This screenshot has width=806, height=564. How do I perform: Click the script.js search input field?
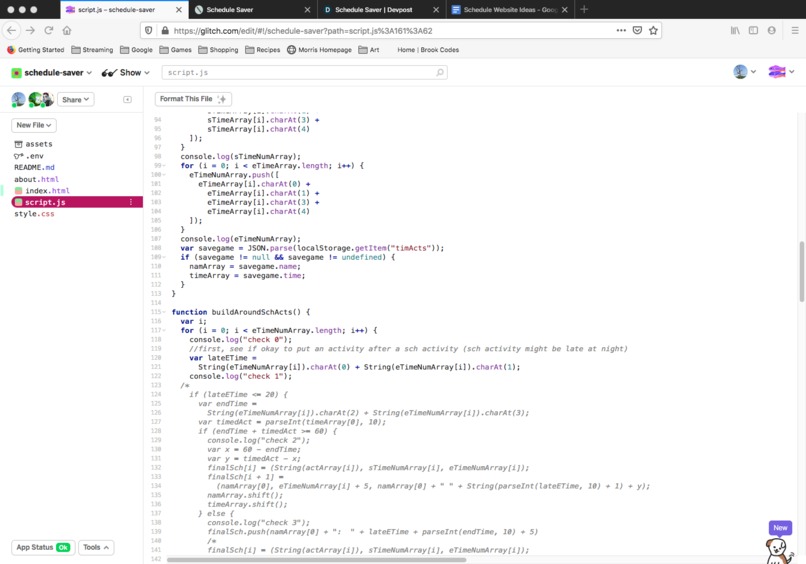click(304, 72)
